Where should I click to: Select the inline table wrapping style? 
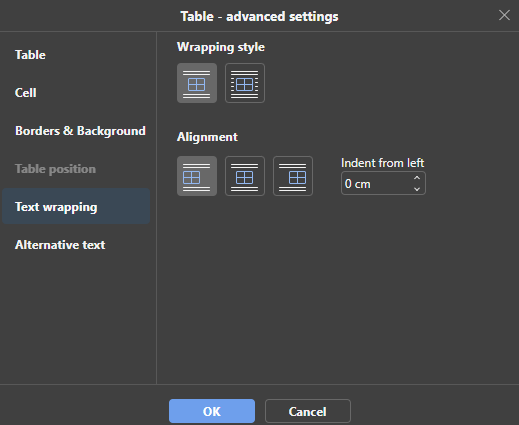[x=197, y=83]
